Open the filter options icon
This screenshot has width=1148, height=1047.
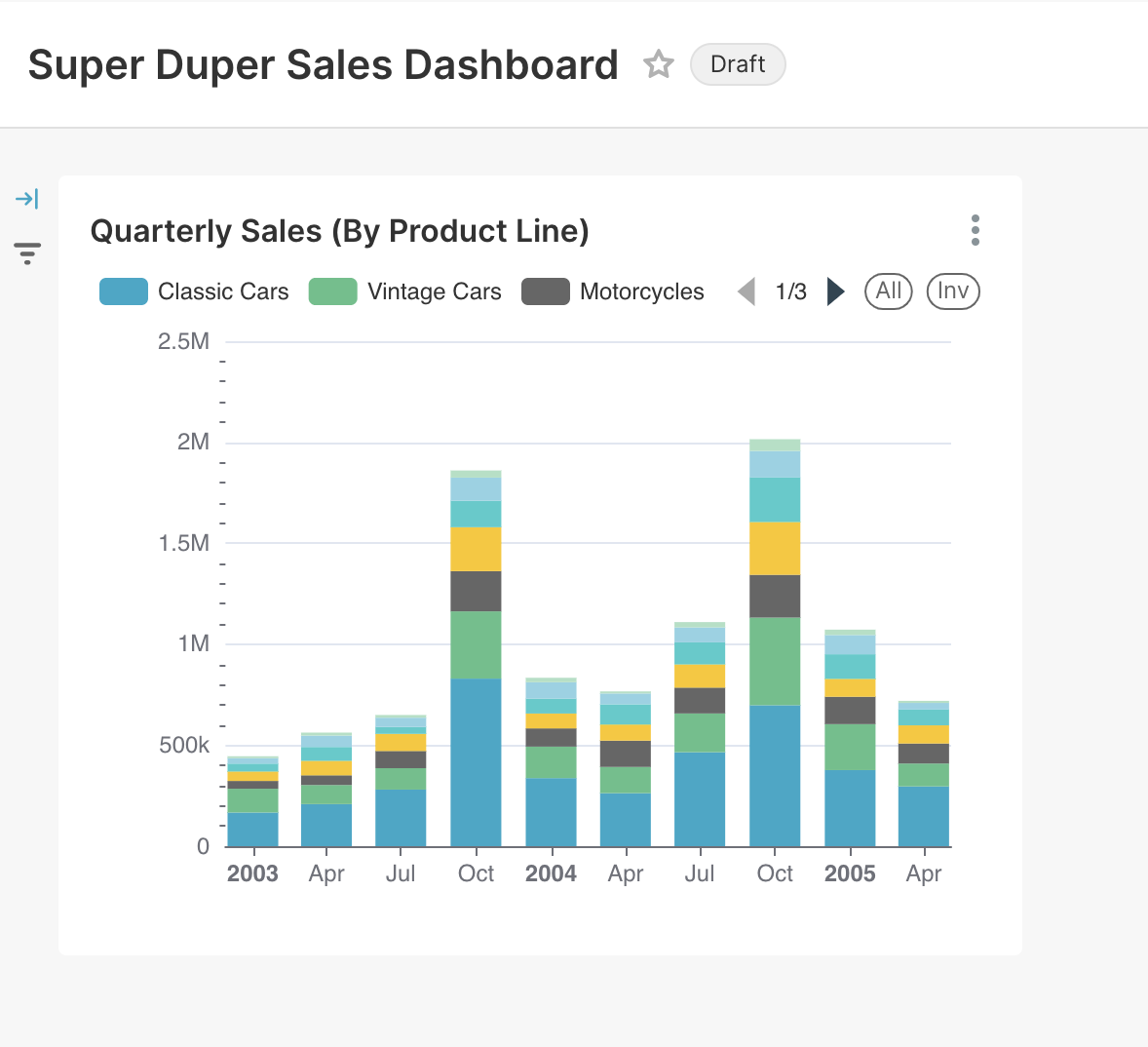[28, 253]
